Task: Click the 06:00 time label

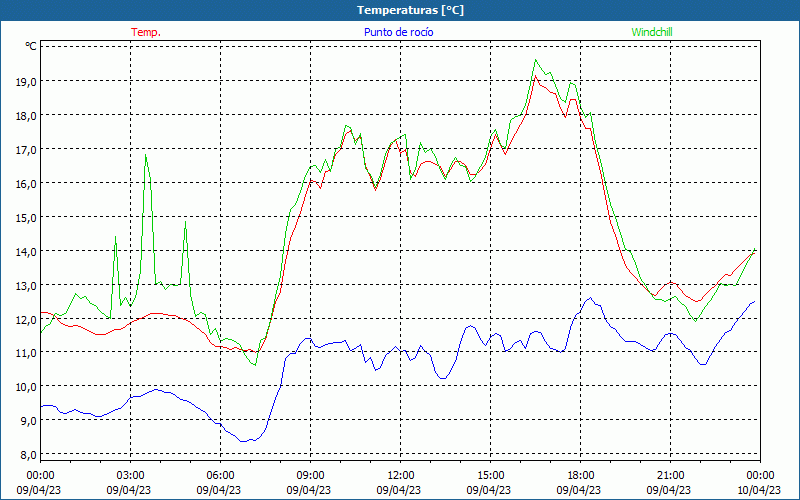Action: (220, 476)
